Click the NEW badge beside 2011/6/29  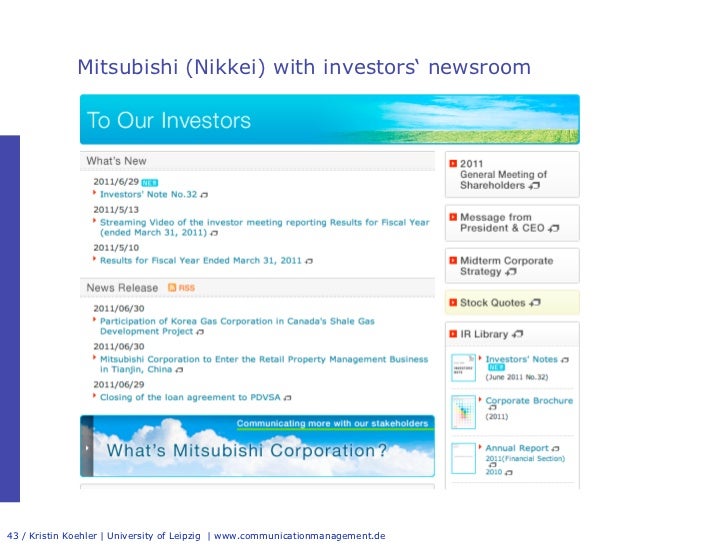[x=150, y=183]
